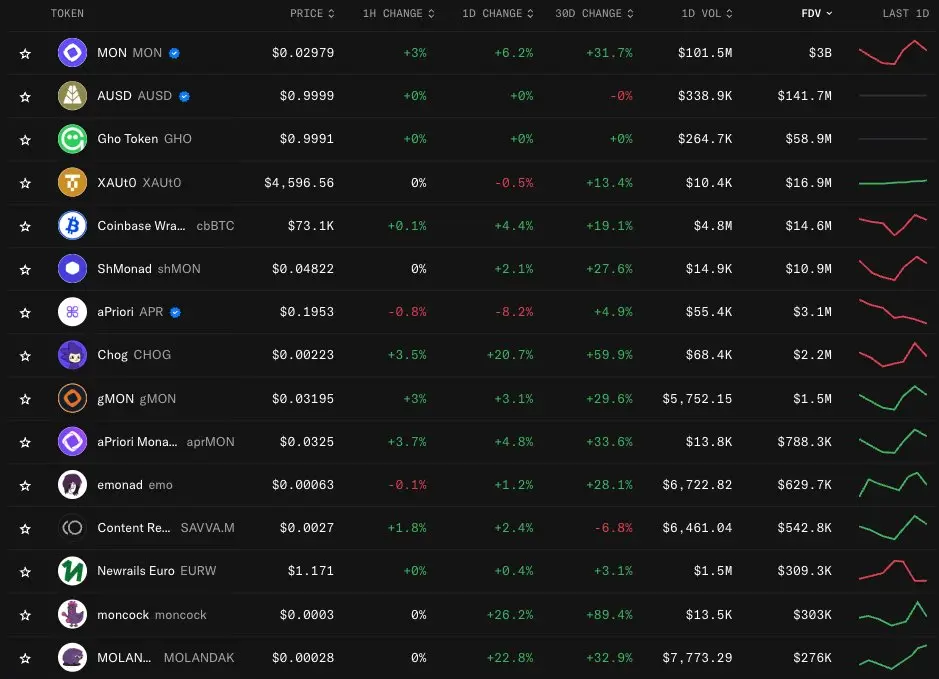The image size is (939, 679).
Task: Open the MON token logo icon
Action: click(x=72, y=53)
